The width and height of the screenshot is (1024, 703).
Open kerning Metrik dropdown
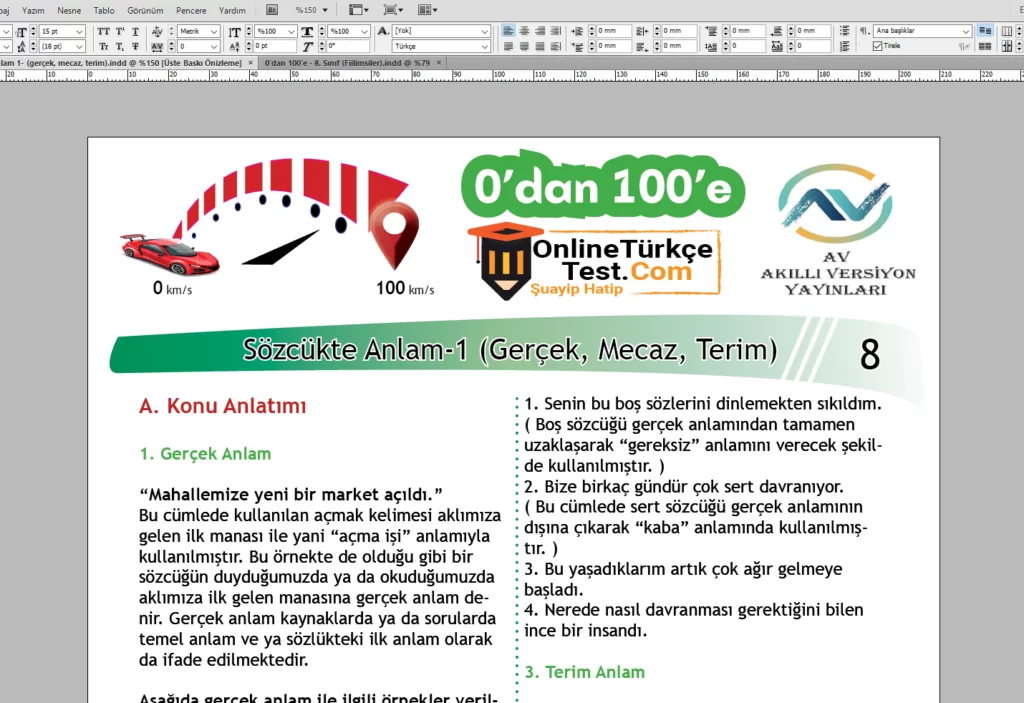(214, 31)
